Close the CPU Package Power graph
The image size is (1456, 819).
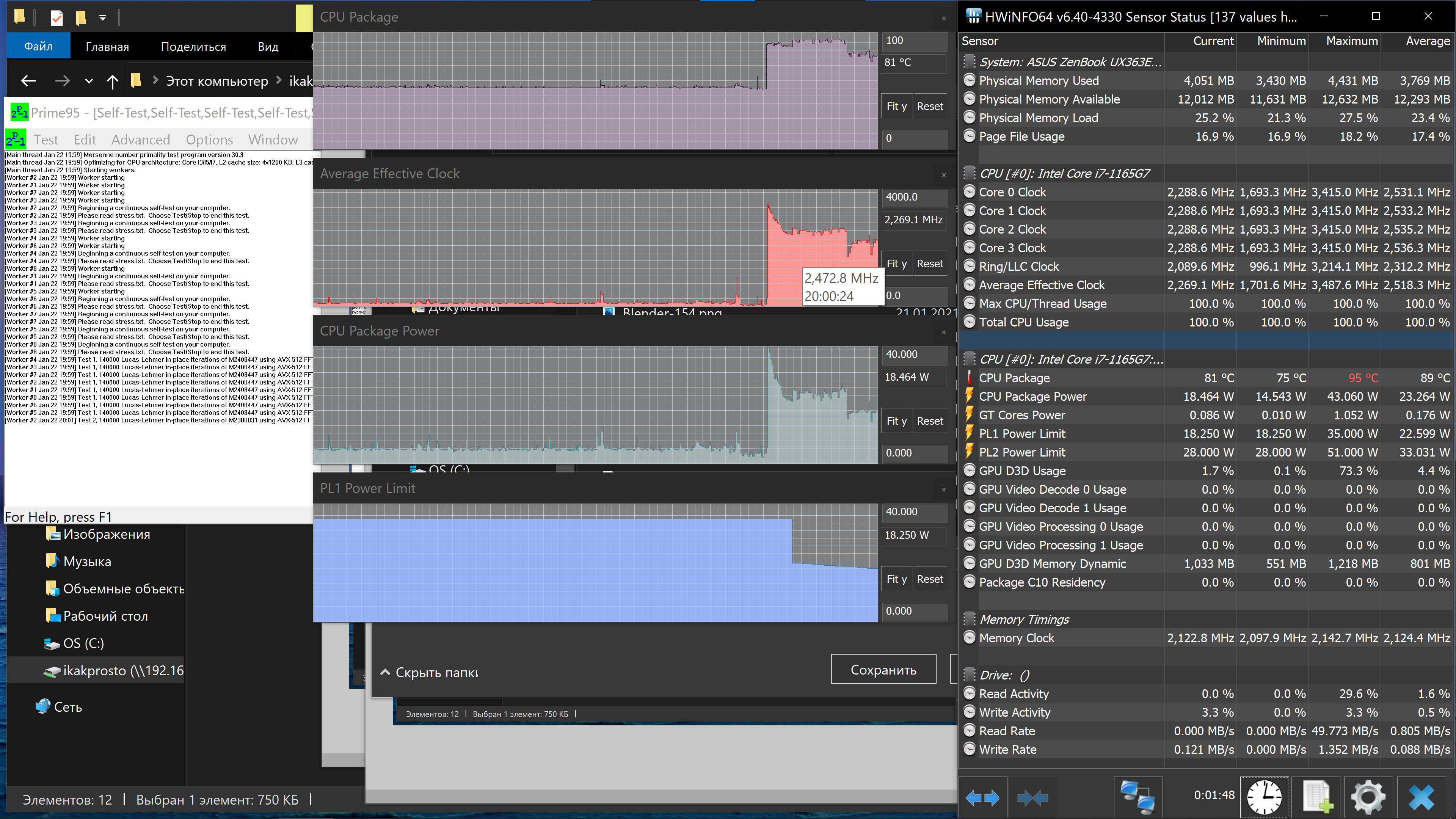(943, 332)
